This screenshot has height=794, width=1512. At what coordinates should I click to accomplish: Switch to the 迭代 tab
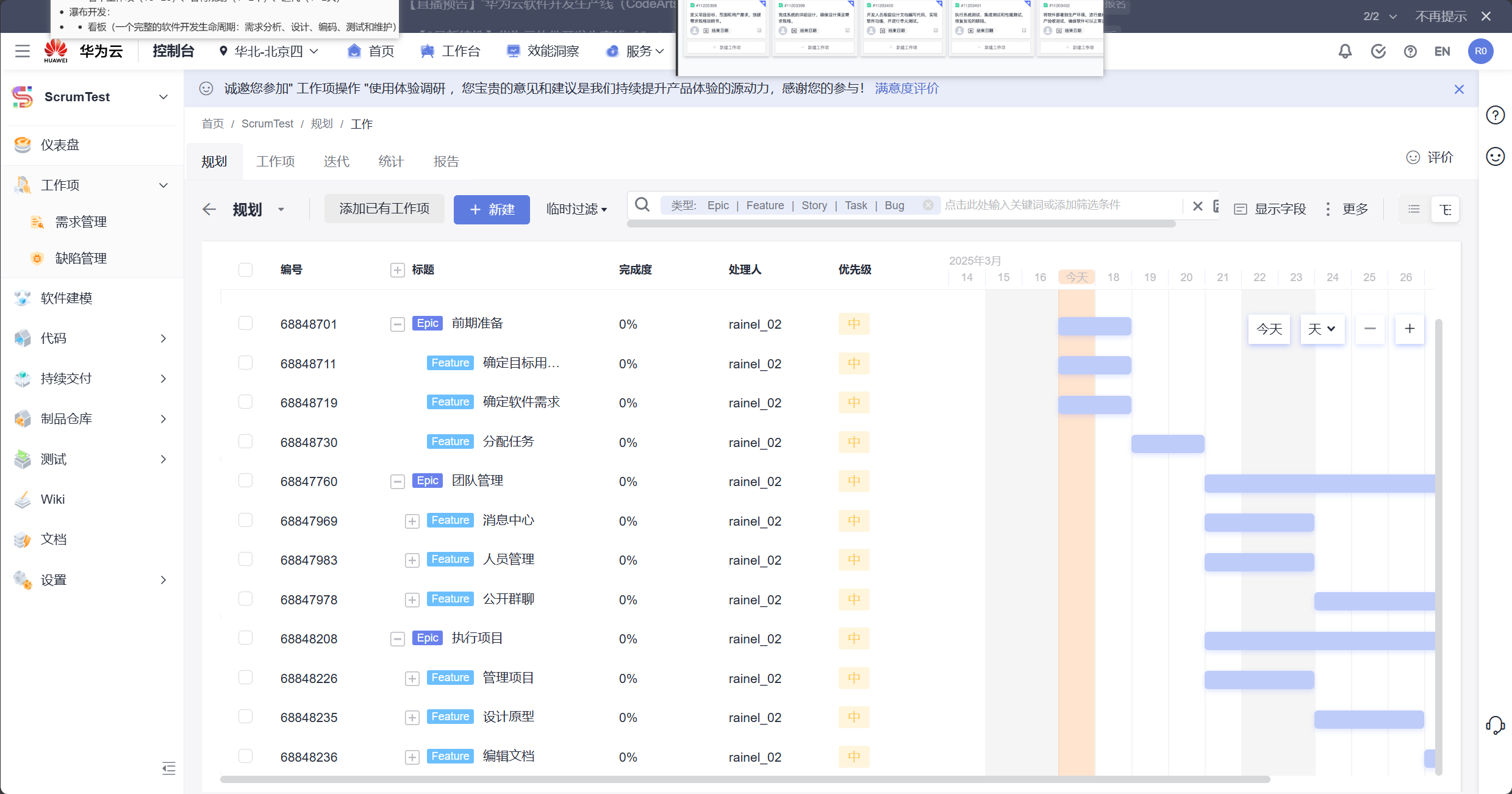[336, 162]
